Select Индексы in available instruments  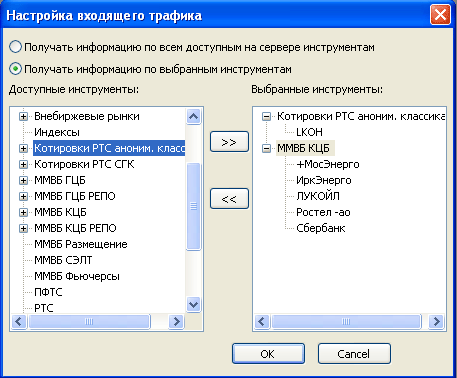coord(57,132)
